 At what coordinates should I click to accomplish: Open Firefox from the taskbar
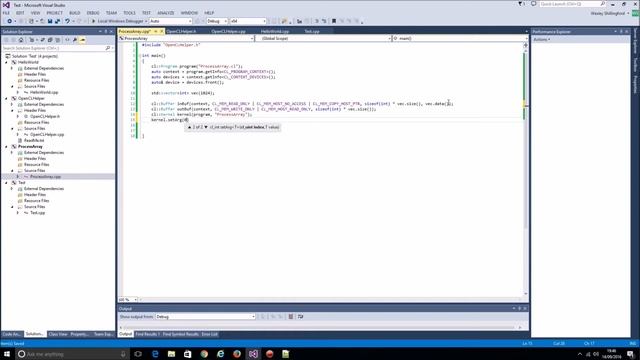pyautogui.click(x=237, y=354)
